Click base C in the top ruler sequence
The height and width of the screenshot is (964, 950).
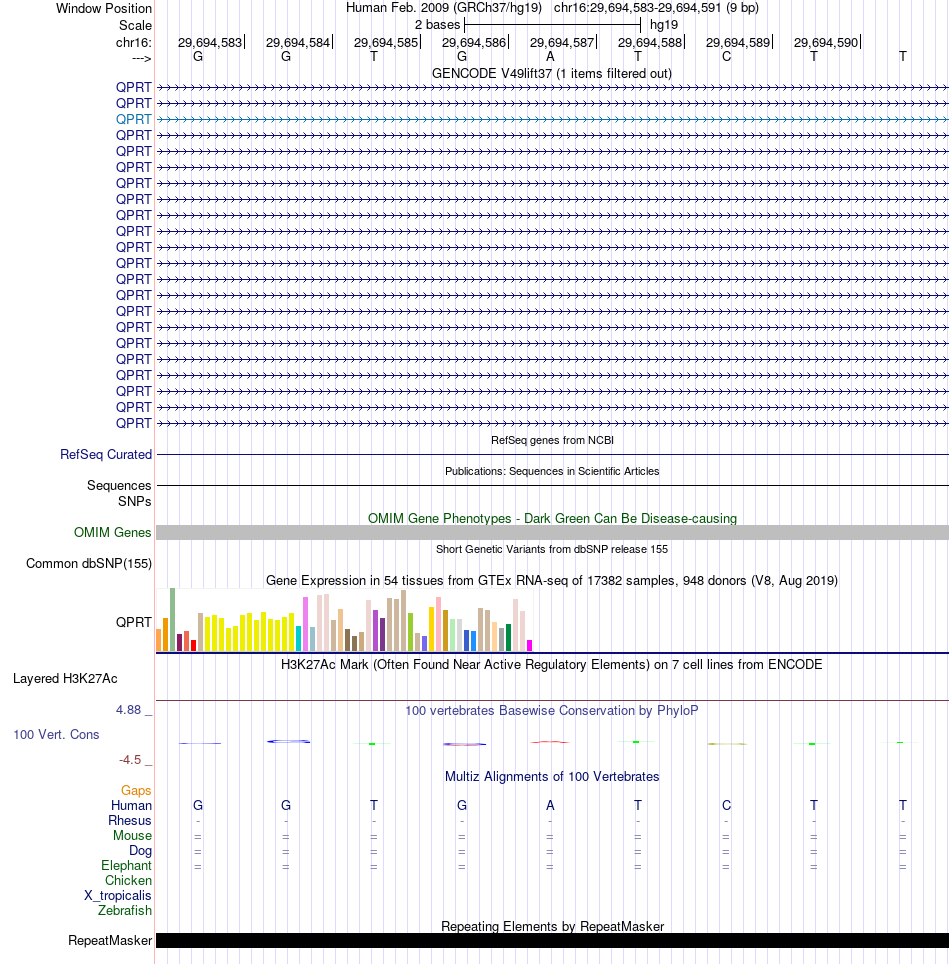(726, 57)
